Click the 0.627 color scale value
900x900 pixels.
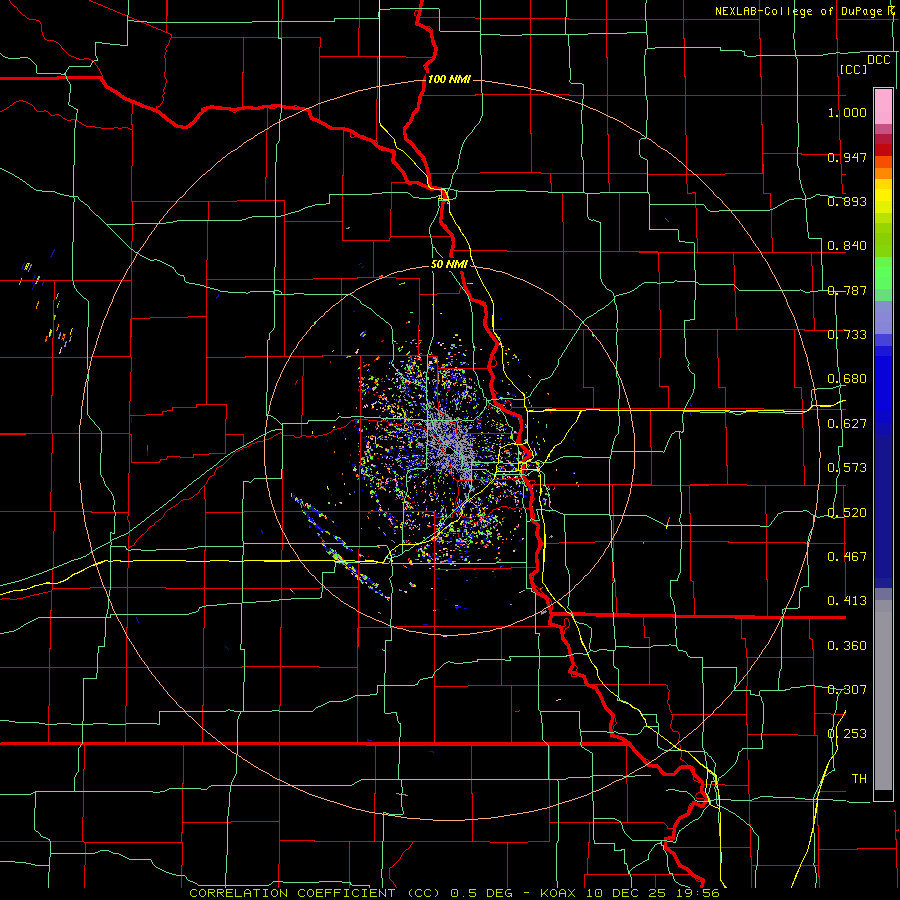tap(847, 424)
